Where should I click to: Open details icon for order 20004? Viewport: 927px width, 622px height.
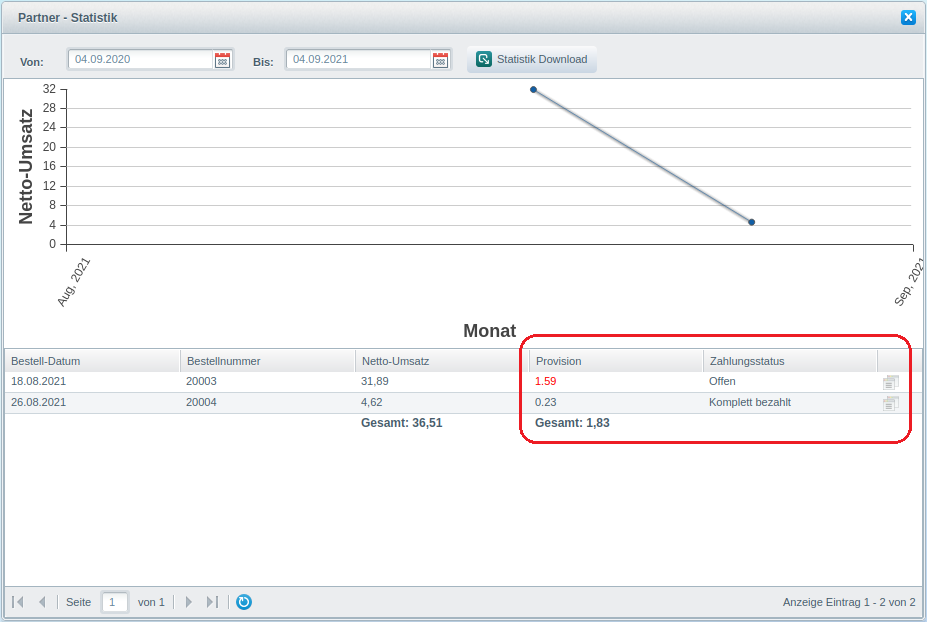coord(890,402)
